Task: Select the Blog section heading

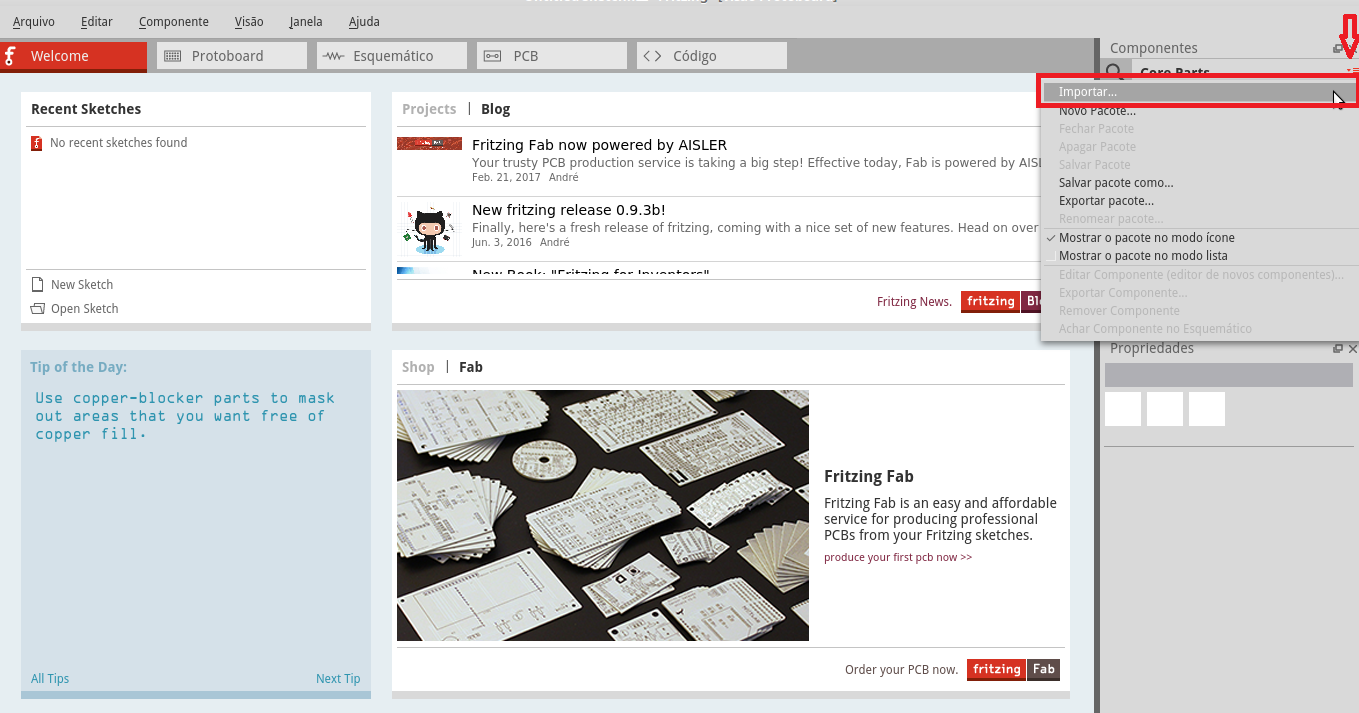Action: click(495, 109)
